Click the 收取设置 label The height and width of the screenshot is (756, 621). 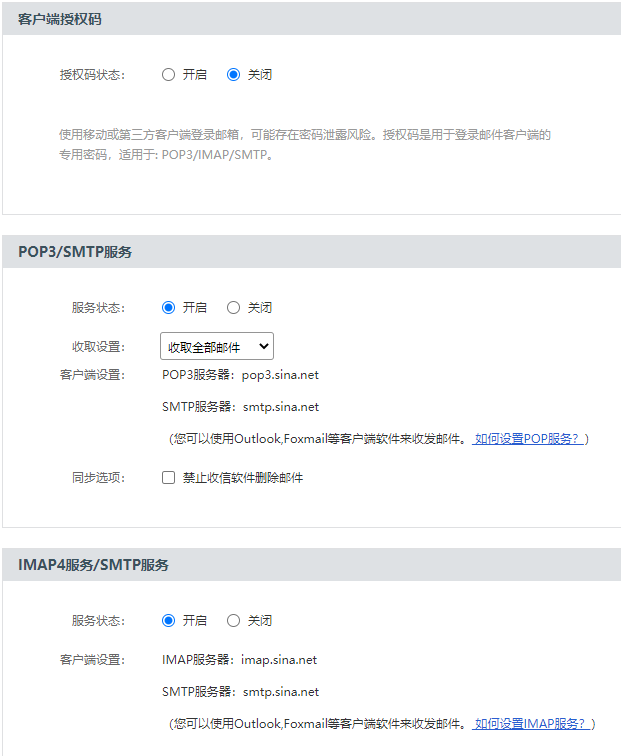tap(98, 347)
